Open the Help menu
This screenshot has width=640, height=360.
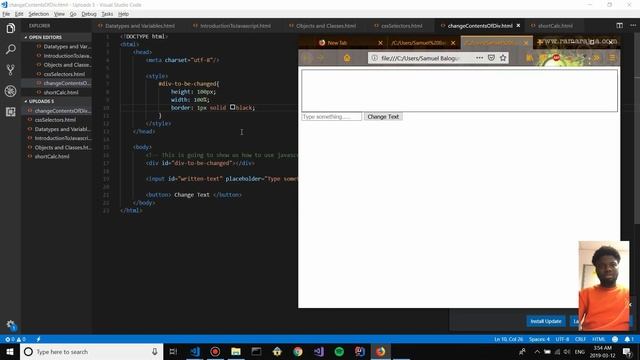123,14
